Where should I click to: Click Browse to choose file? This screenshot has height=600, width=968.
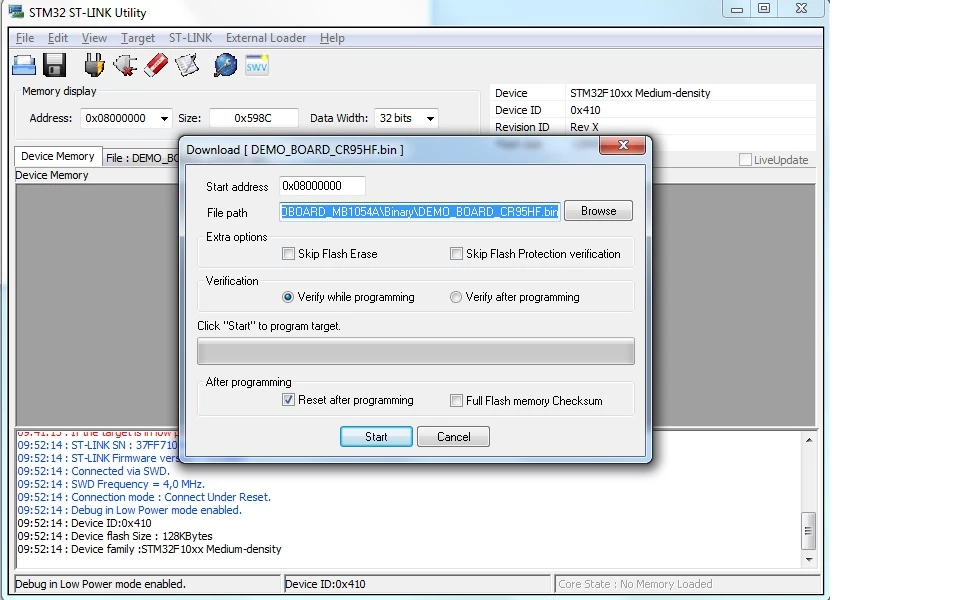pos(598,210)
